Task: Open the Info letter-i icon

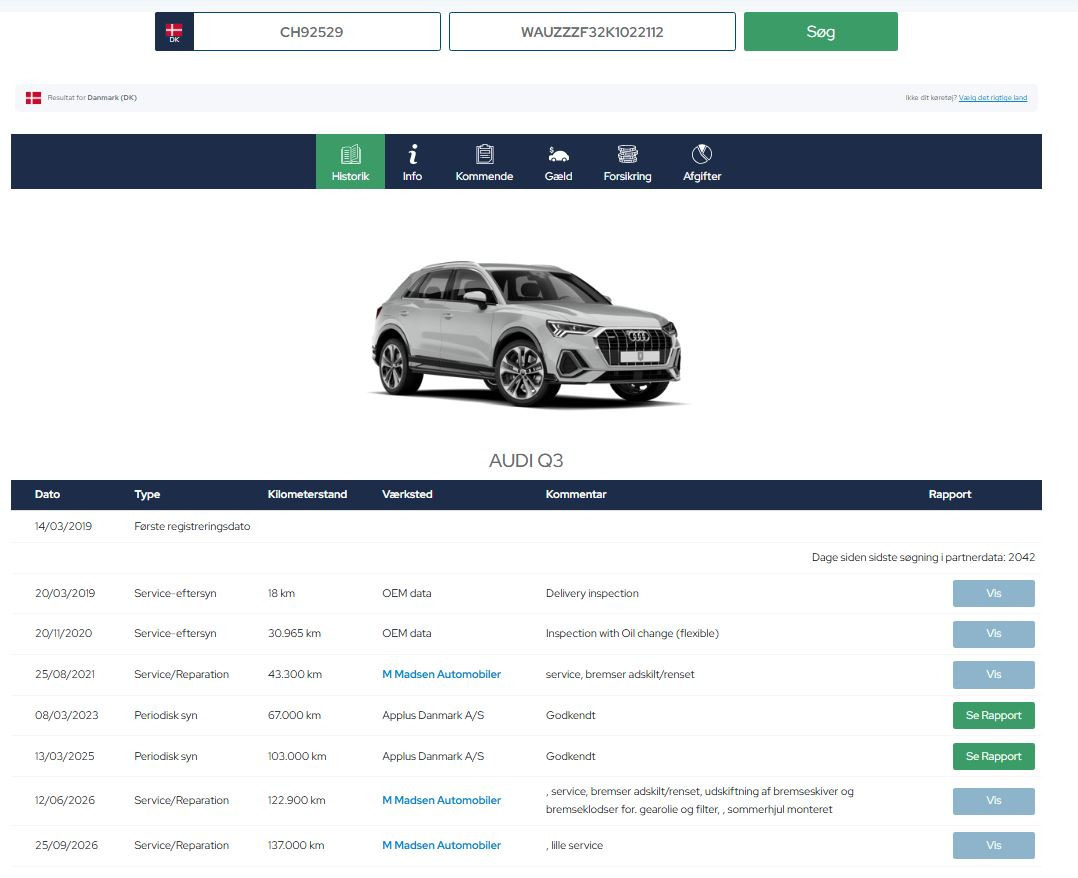Action: [x=412, y=162]
